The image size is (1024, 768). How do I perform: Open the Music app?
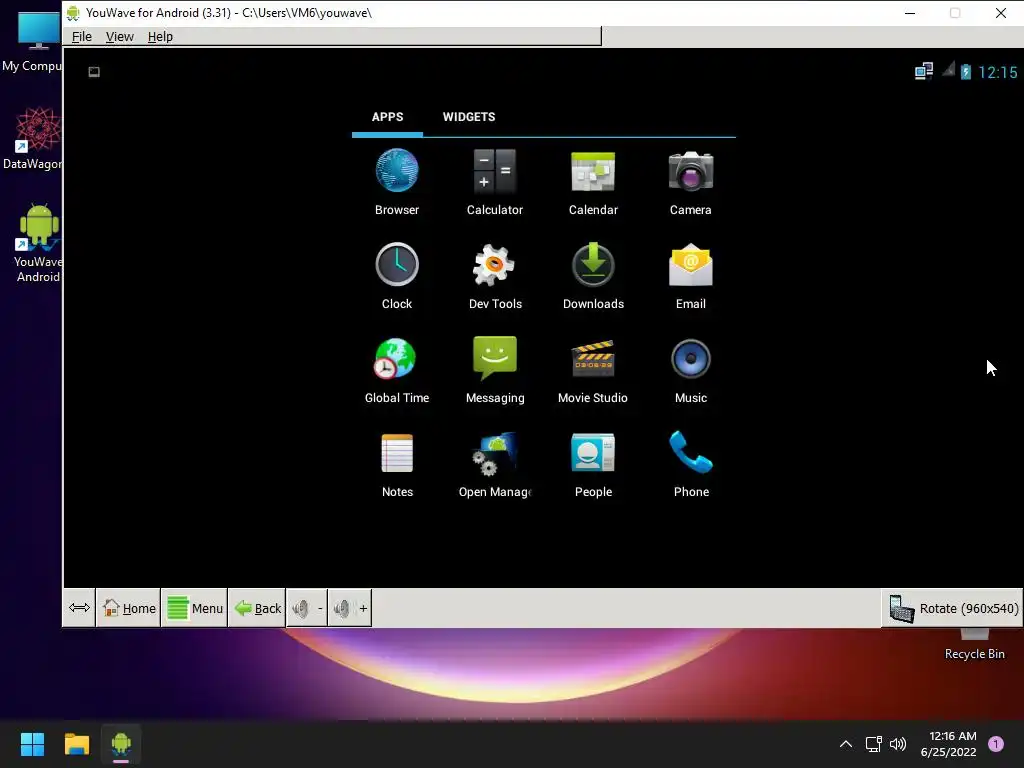click(x=690, y=370)
